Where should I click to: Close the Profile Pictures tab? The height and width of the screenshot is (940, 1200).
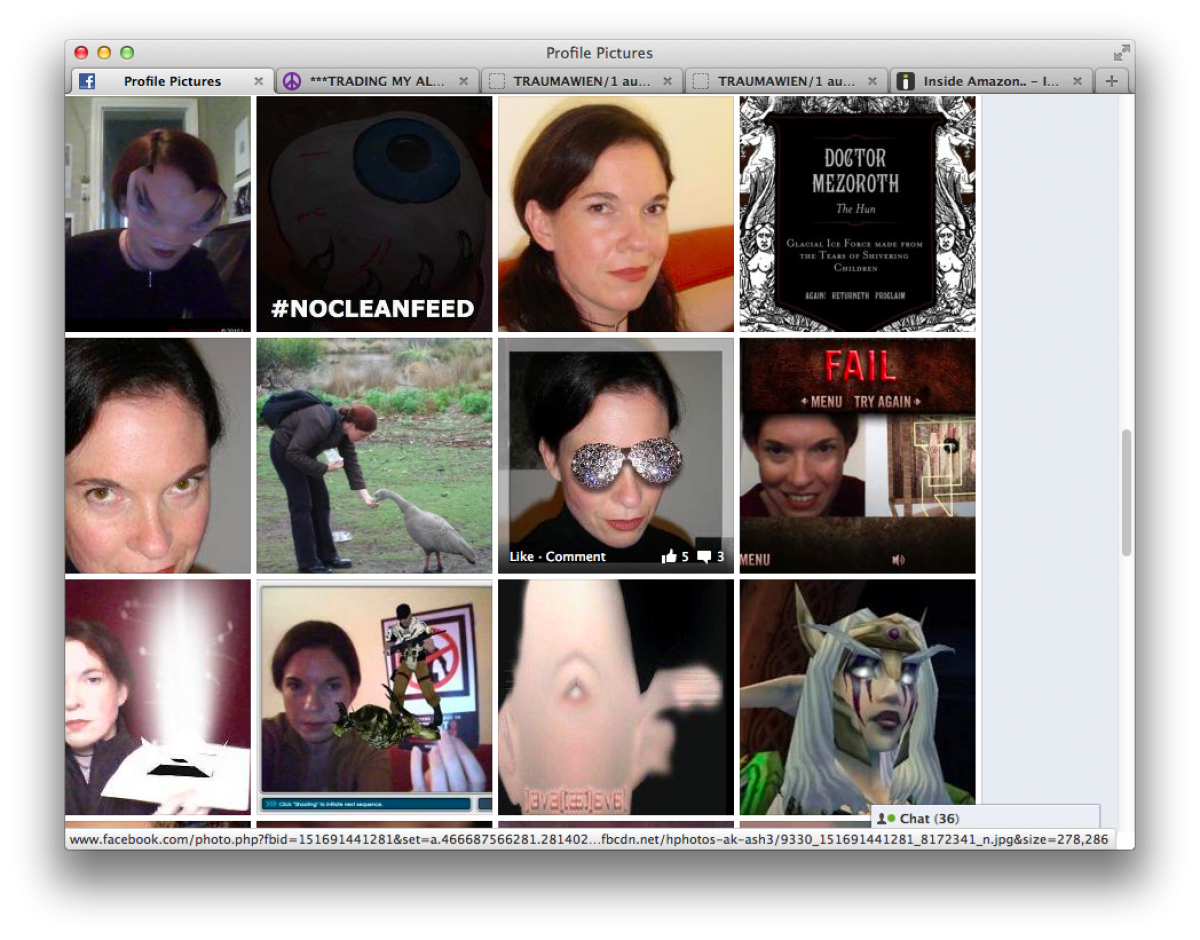pos(259,81)
